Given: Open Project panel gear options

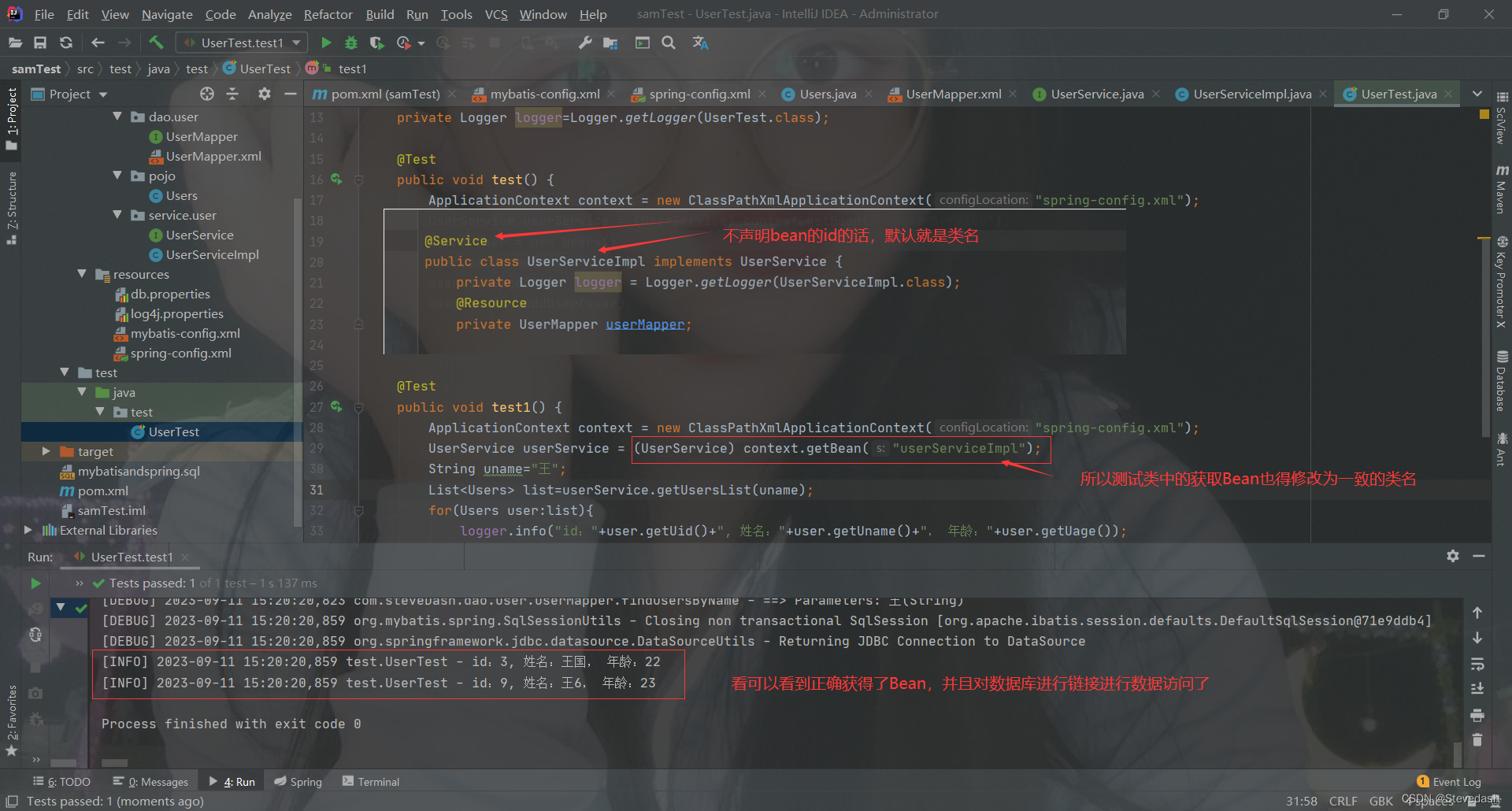Looking at the screenshot, I should 264,94.
